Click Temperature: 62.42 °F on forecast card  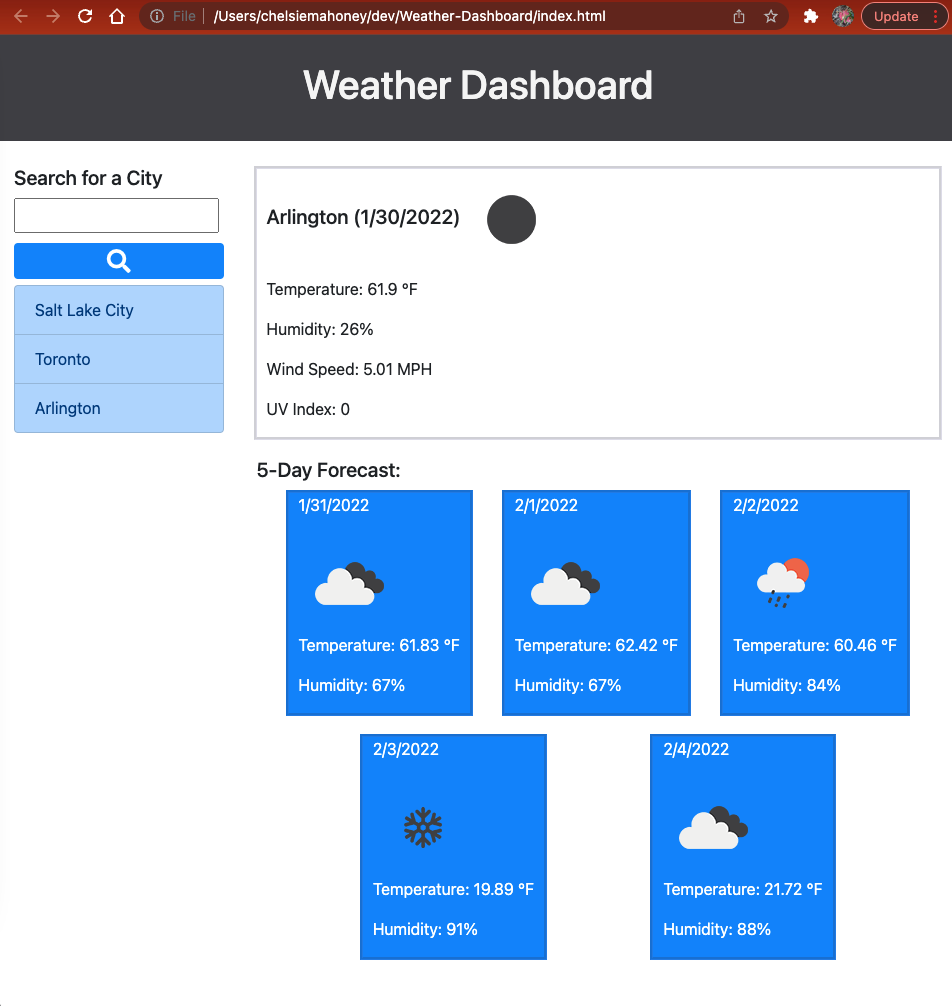pyautogui.click(x=596, y=645)
